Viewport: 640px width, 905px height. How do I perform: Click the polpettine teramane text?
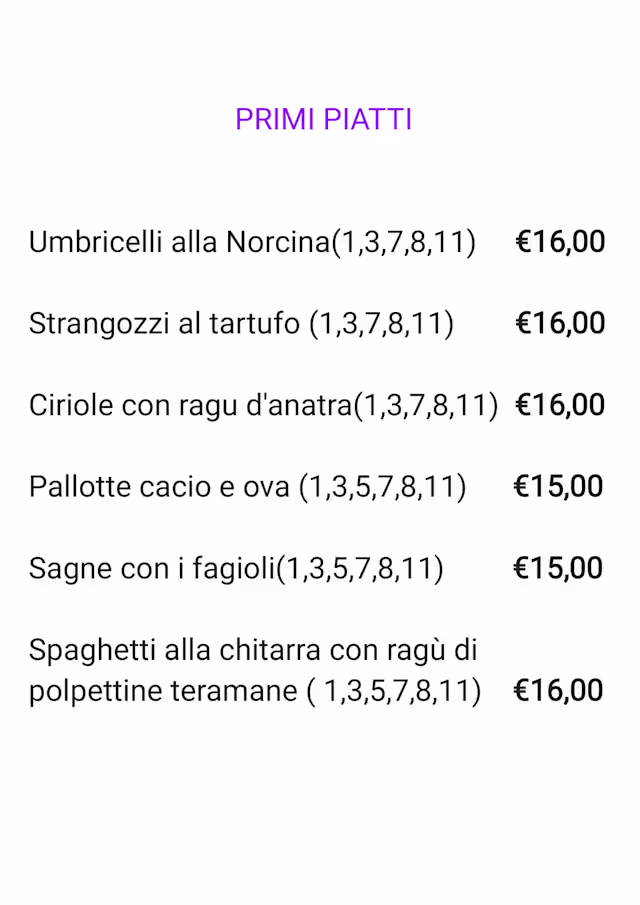pos(162,691)
